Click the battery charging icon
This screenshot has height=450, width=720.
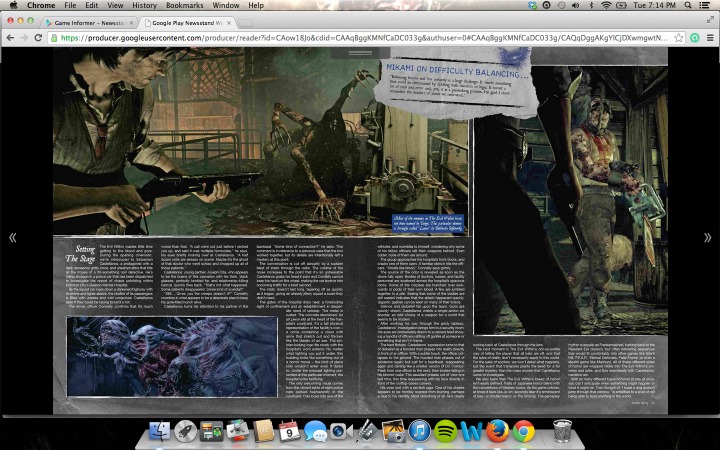click(621, 5)
